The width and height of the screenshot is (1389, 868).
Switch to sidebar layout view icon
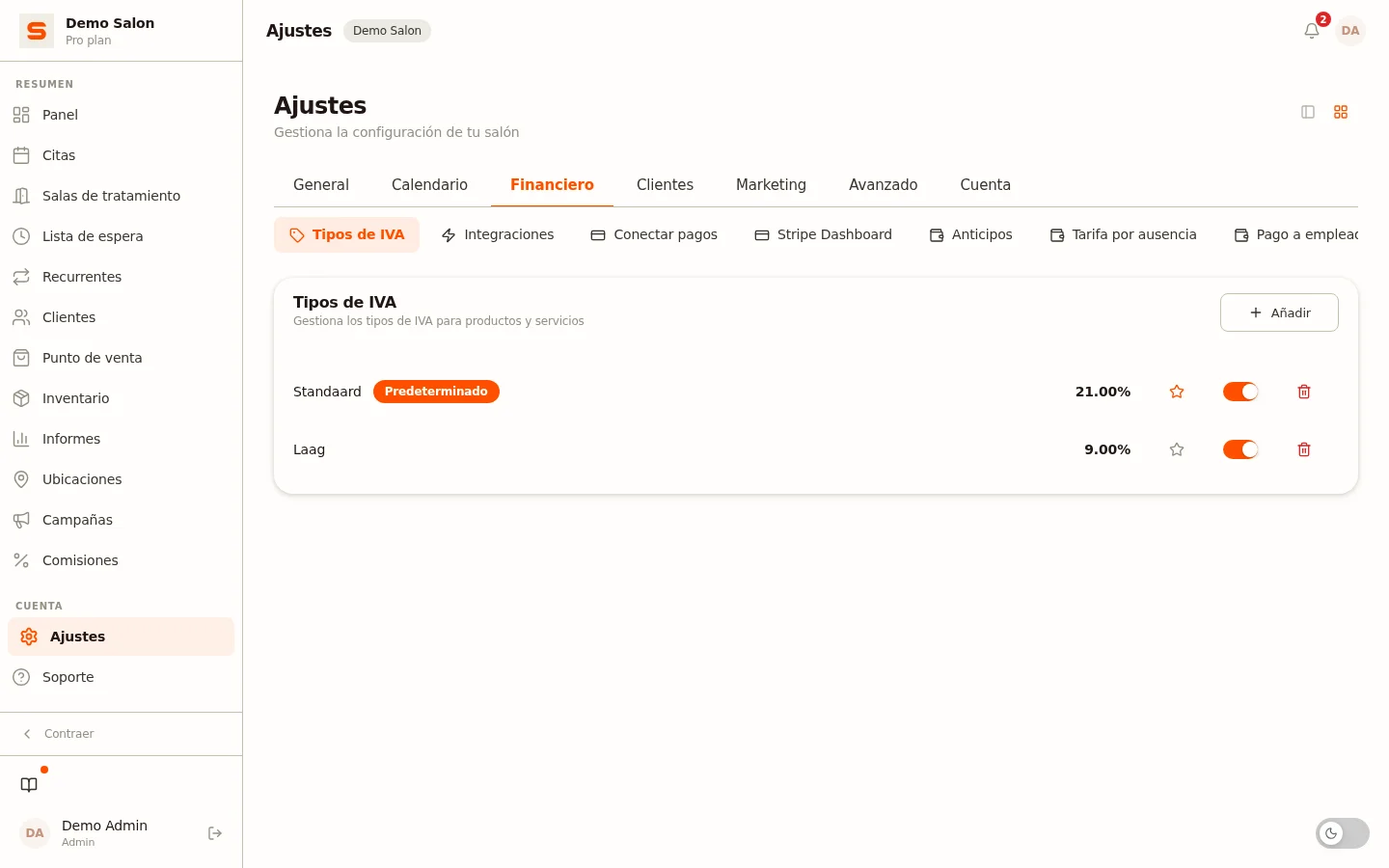pyautogui.click(x=1308, y=112)
